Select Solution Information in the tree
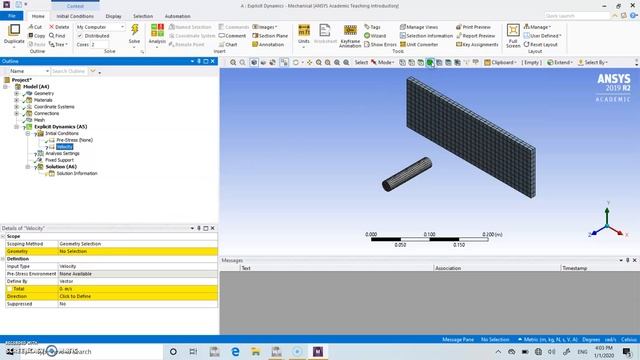This screenshot has width=640, height=360. 77,173
